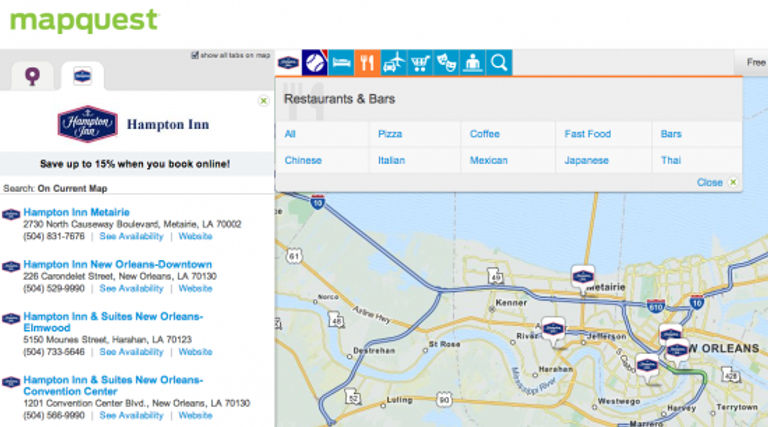Click the mapquest logo
The image size is (768, 427).
[84, 21]
